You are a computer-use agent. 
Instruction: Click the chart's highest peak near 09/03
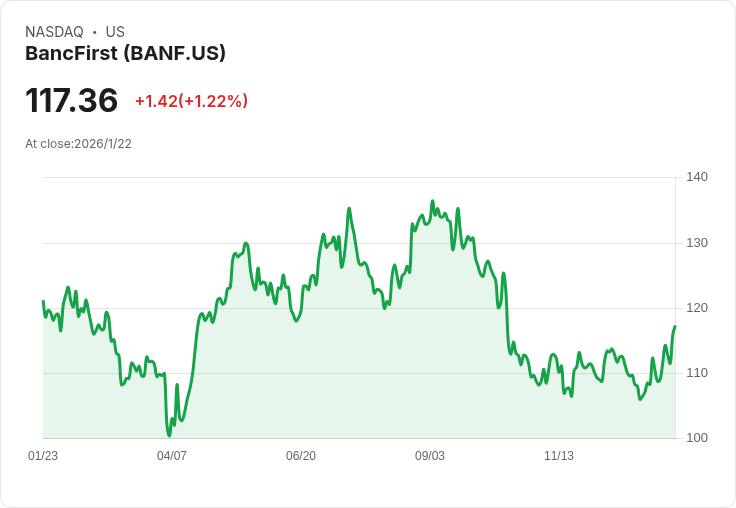coord(432,201)
